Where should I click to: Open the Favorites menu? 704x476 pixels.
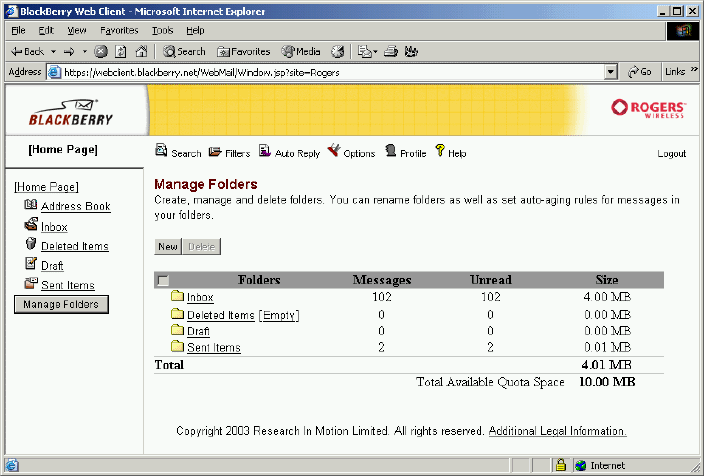[x=119, y=31]
